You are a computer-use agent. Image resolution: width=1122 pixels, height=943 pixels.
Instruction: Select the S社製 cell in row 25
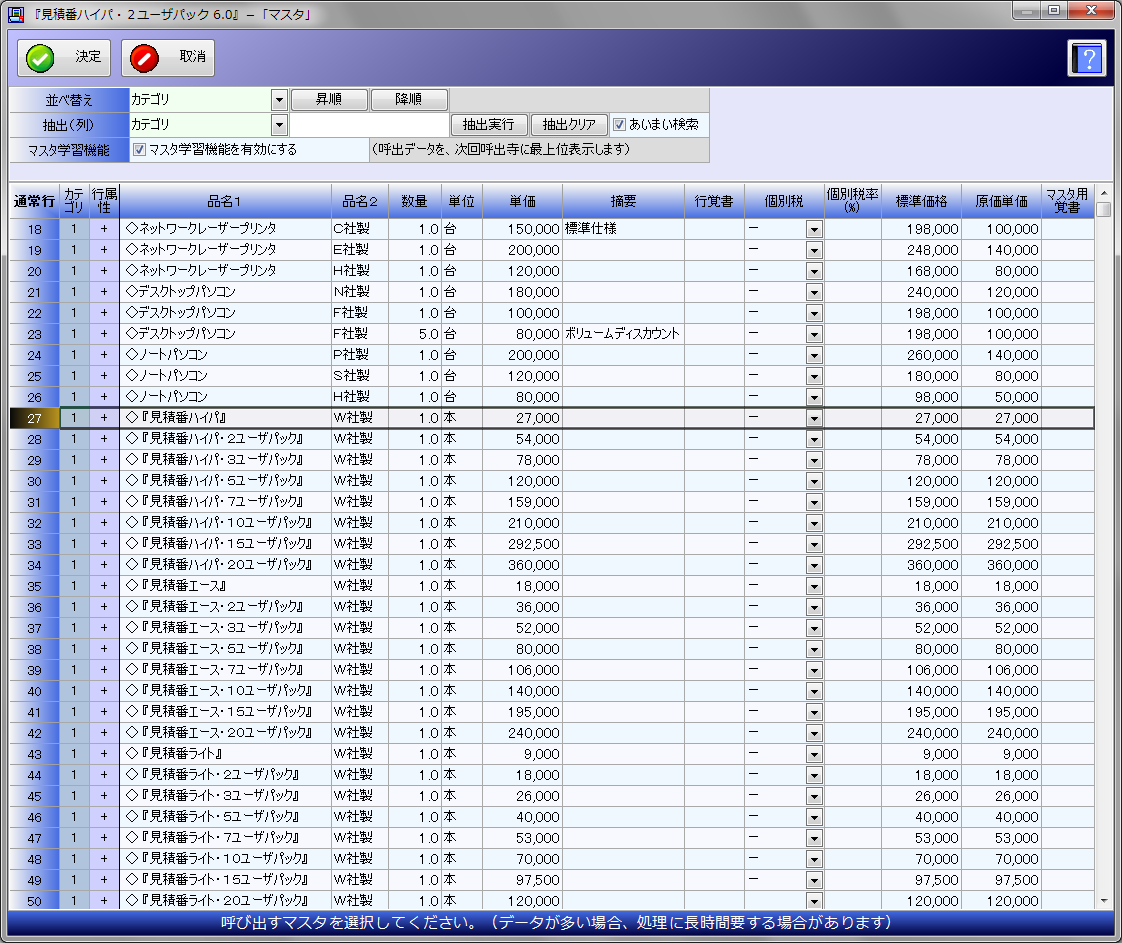point(360,376)
